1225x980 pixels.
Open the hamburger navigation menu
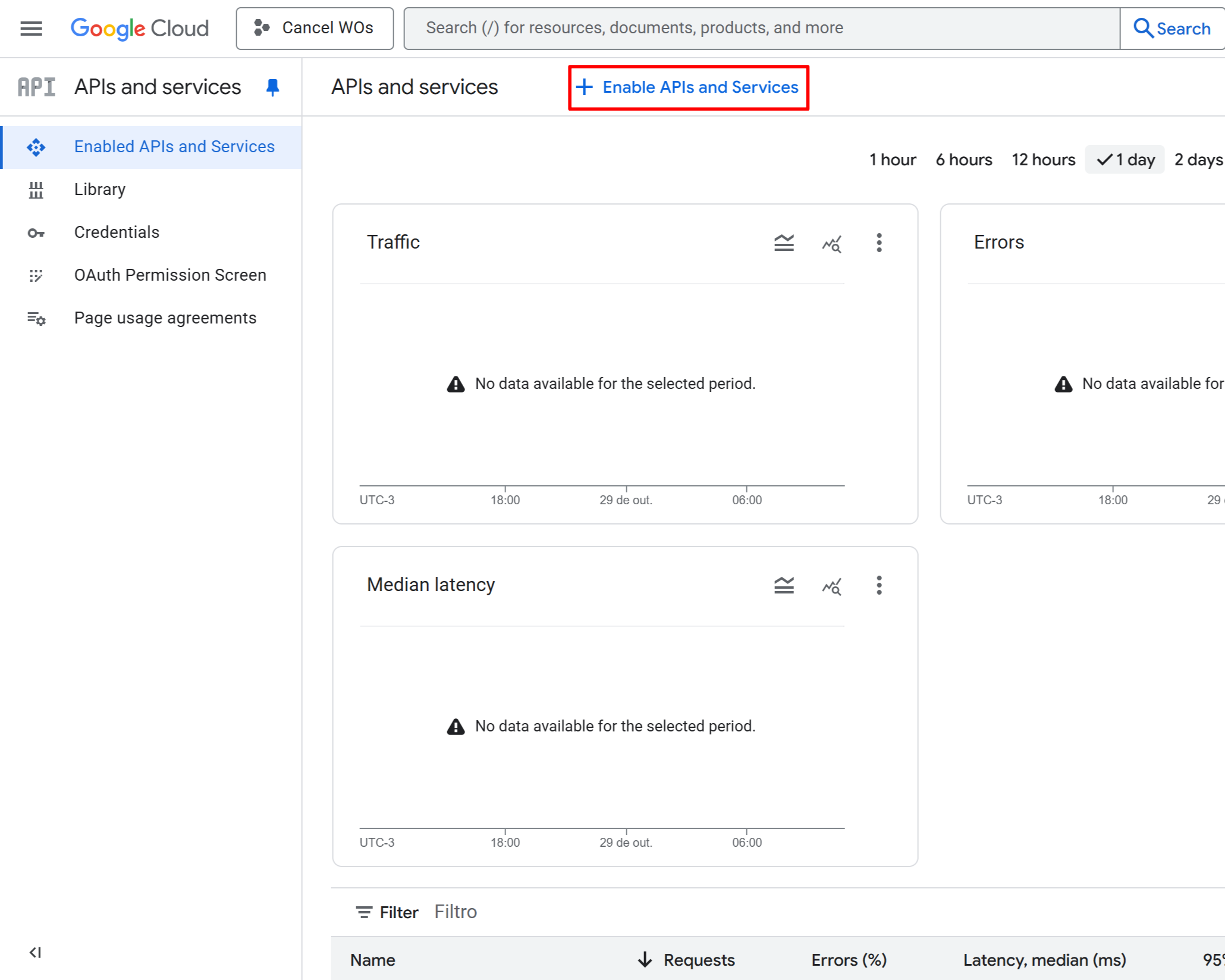click(31, 28)
